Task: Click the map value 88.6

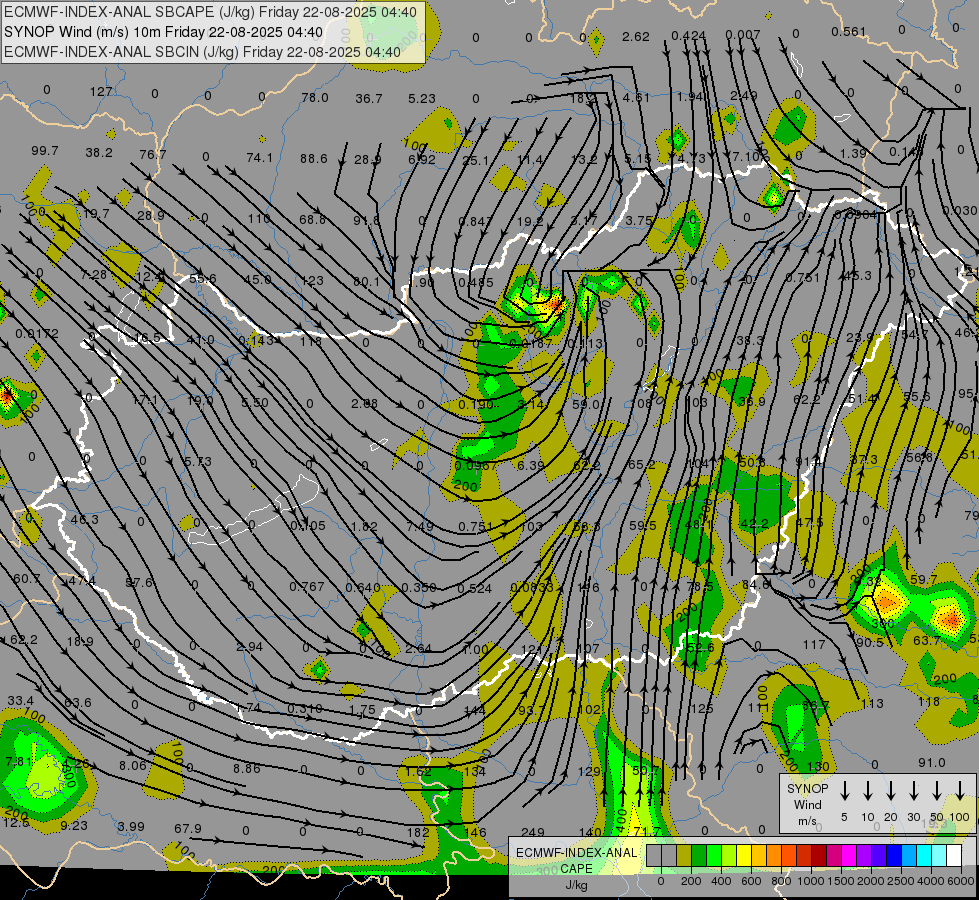Action: [313, 159]
